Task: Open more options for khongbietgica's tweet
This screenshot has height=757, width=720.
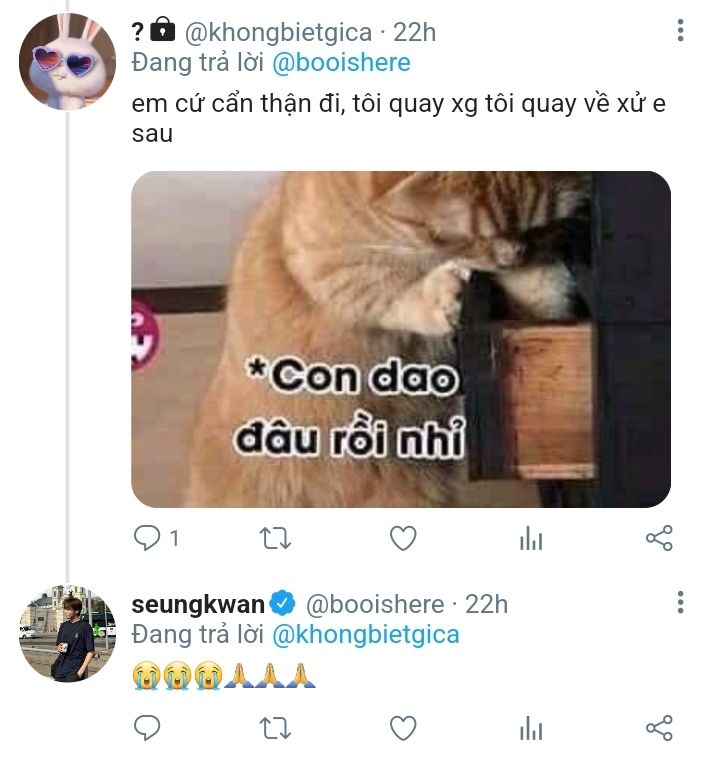Action: 680,30
